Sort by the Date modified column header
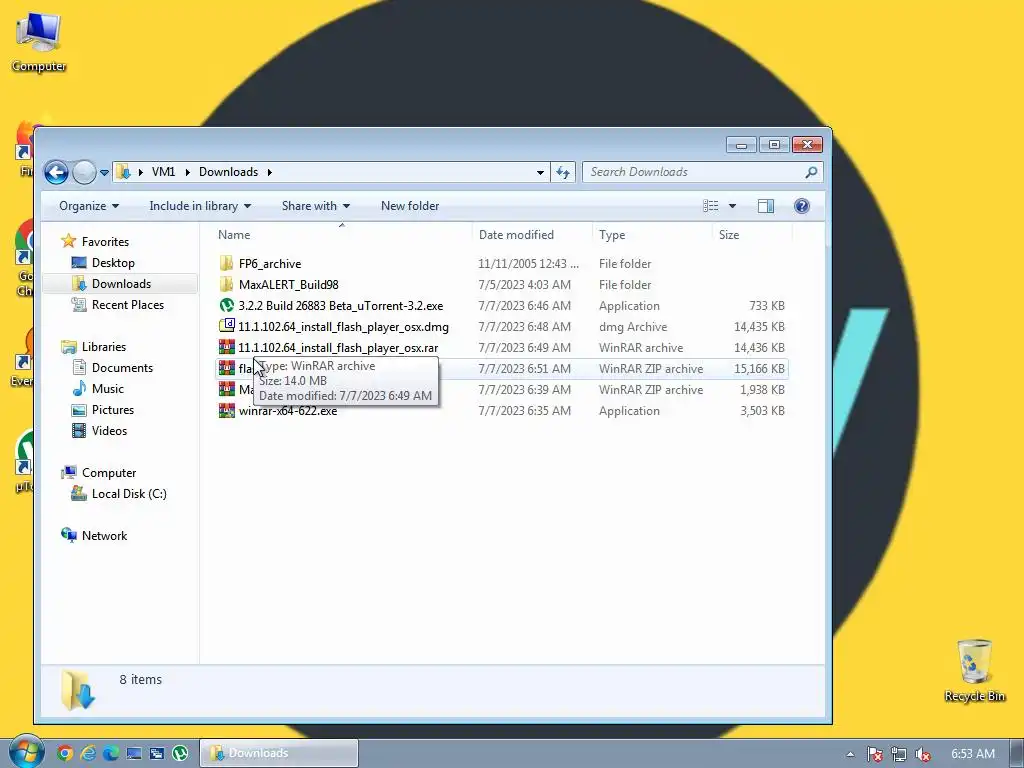 pyautogui.click(x=532, y=234)
